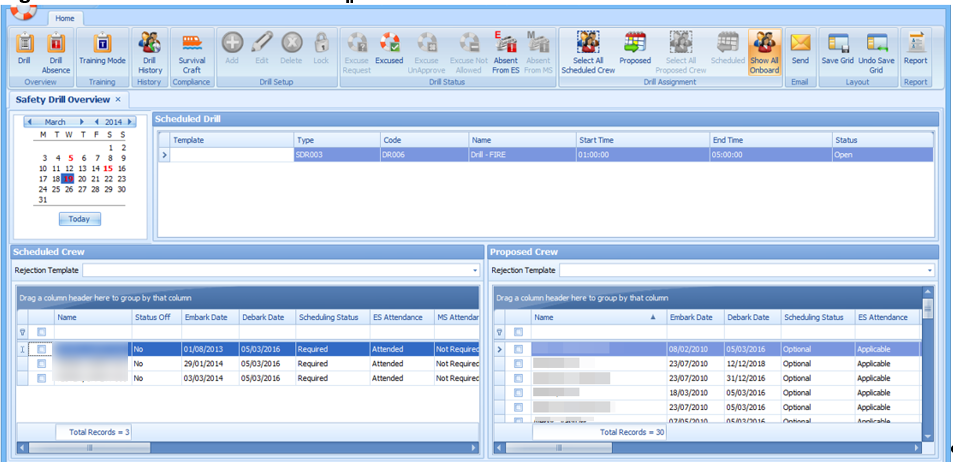Click the DR006 code cell
This screenshot has width=953, height=462.
click(424, 155)
